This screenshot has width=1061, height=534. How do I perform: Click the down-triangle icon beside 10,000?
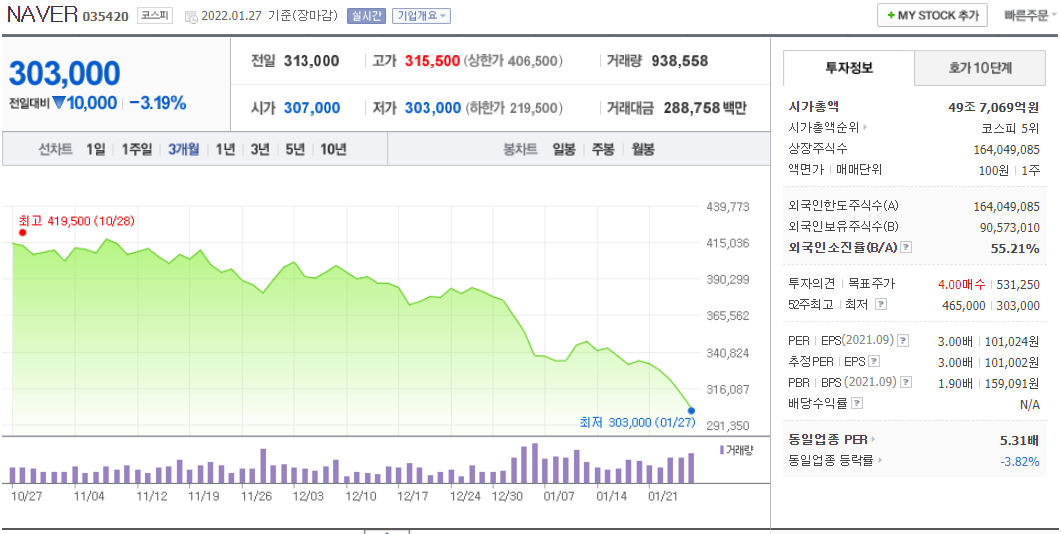tap(59, 103)
